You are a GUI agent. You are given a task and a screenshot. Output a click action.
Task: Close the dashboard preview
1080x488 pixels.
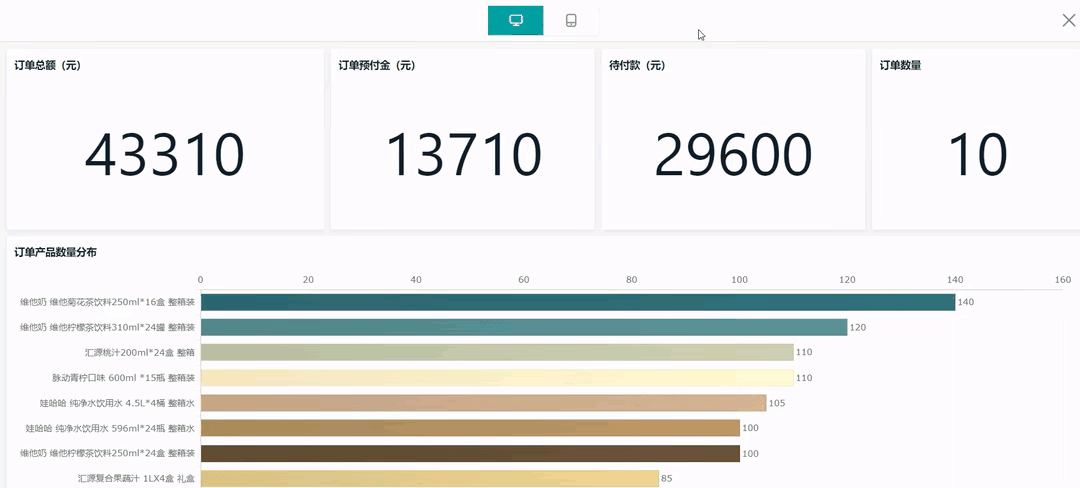click(x=1068, y=20)
